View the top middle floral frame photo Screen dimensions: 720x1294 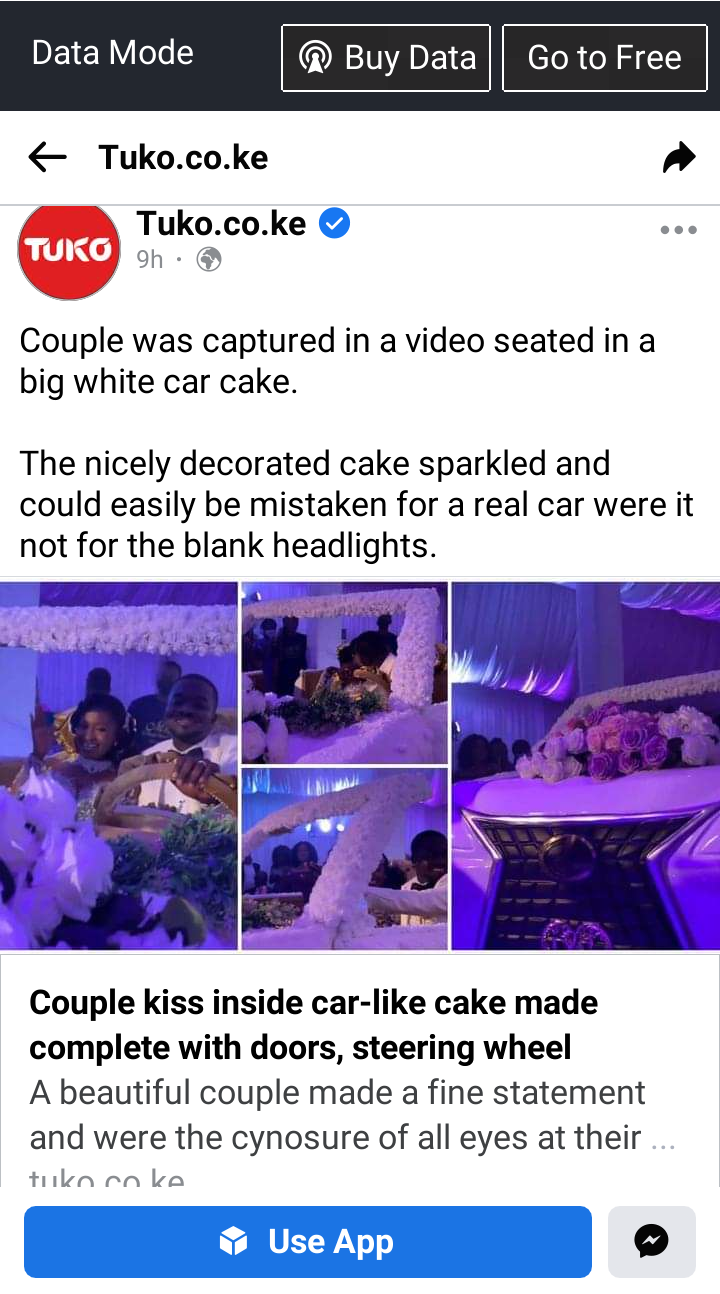[345, 673]
